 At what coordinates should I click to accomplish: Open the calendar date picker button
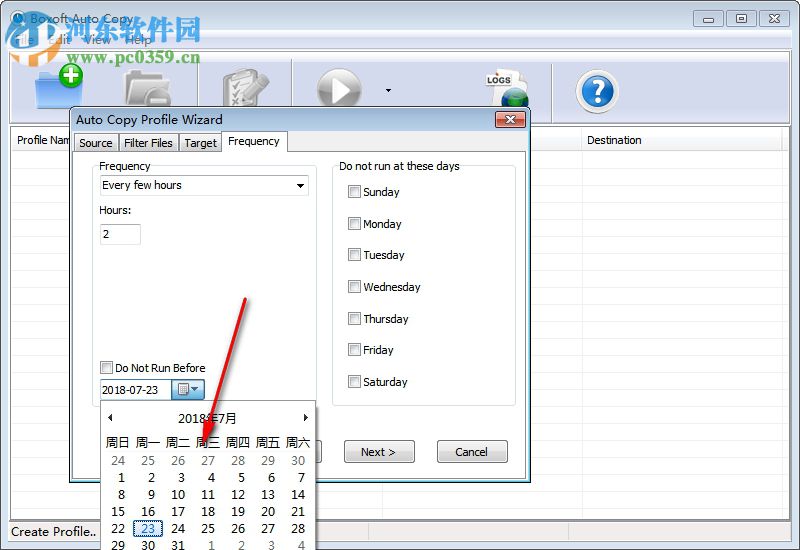coord(188,390)
